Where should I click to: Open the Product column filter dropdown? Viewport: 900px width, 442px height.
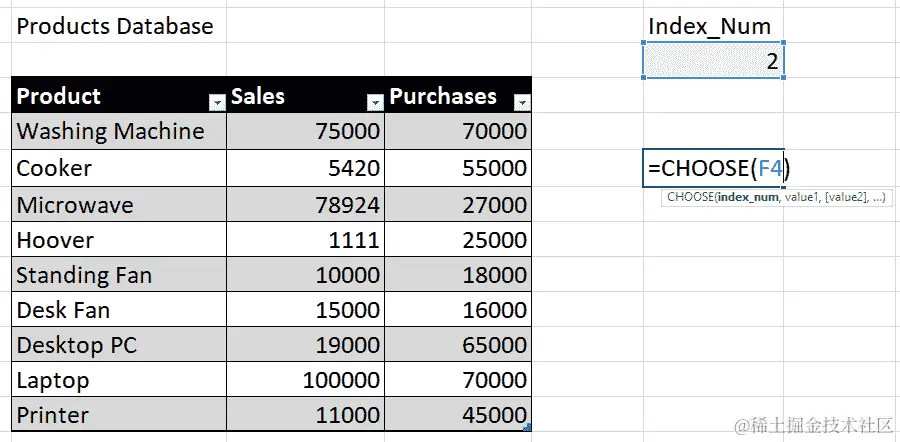pyautogui.click(x=216, y=103)
